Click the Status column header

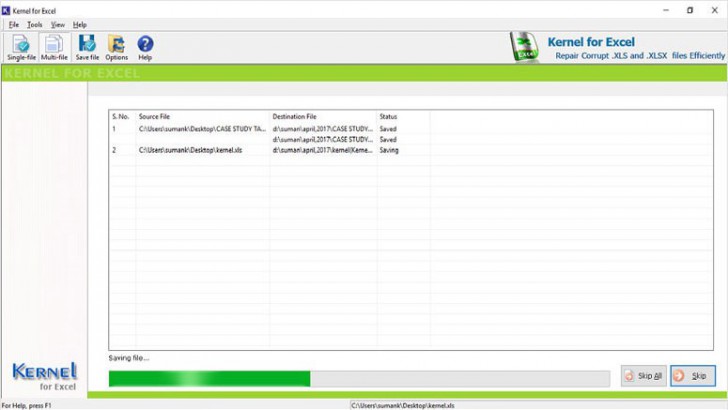[x=388, y=117]
